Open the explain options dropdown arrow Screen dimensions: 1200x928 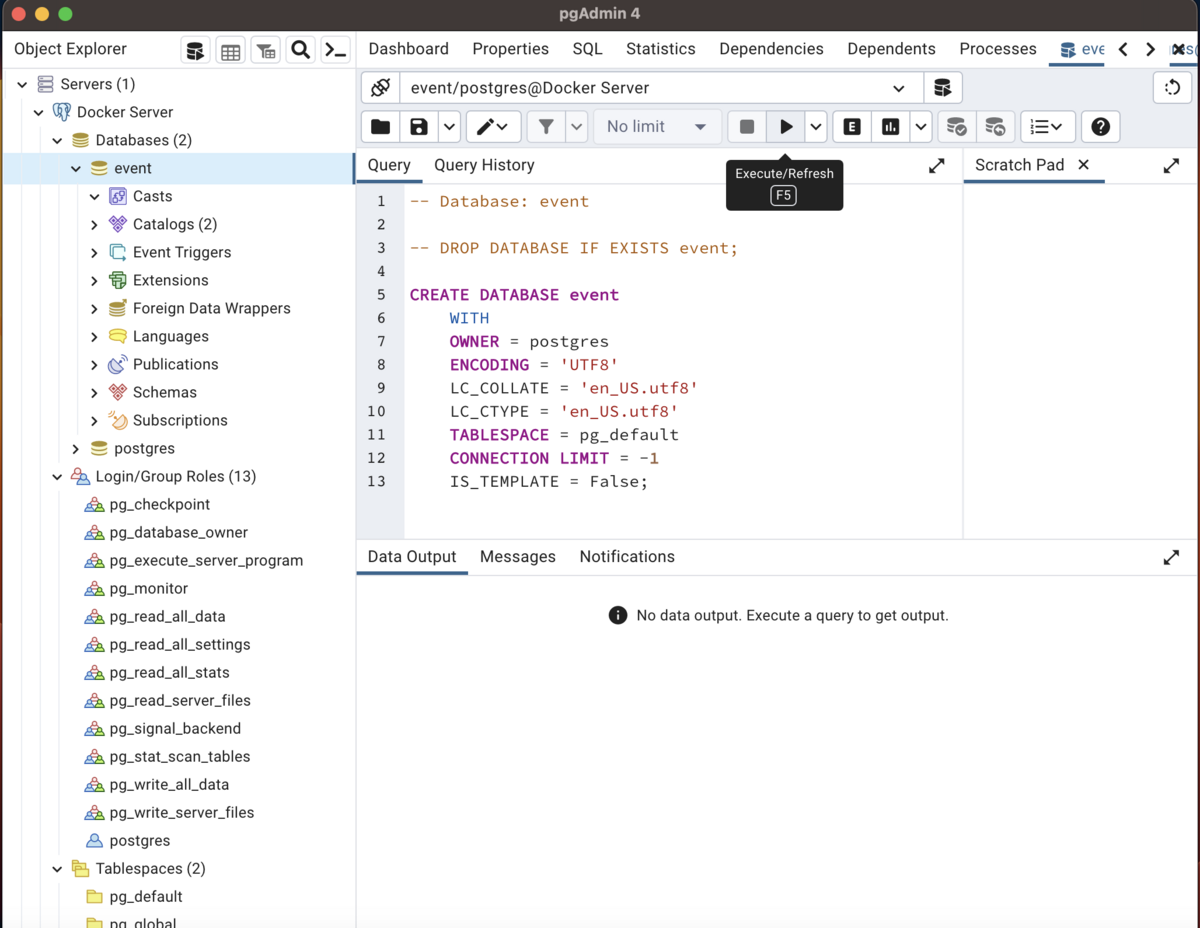pyautogui.click(x=920, y=127)
